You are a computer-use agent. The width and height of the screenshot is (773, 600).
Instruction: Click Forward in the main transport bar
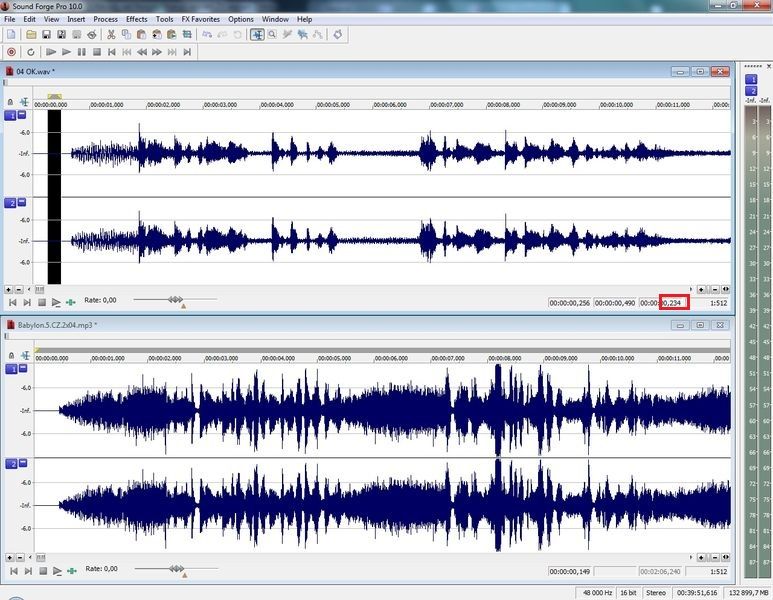[157, 52]
